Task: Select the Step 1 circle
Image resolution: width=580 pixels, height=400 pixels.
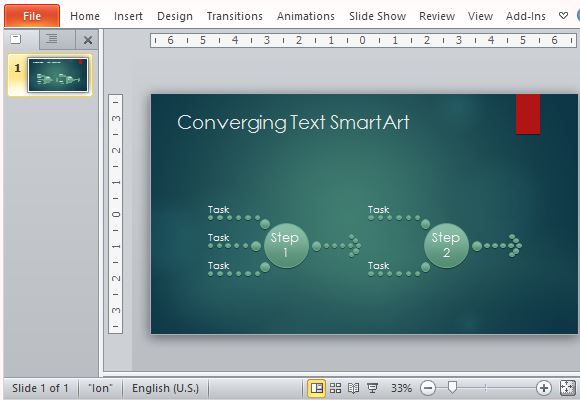Action: (286, 246)
